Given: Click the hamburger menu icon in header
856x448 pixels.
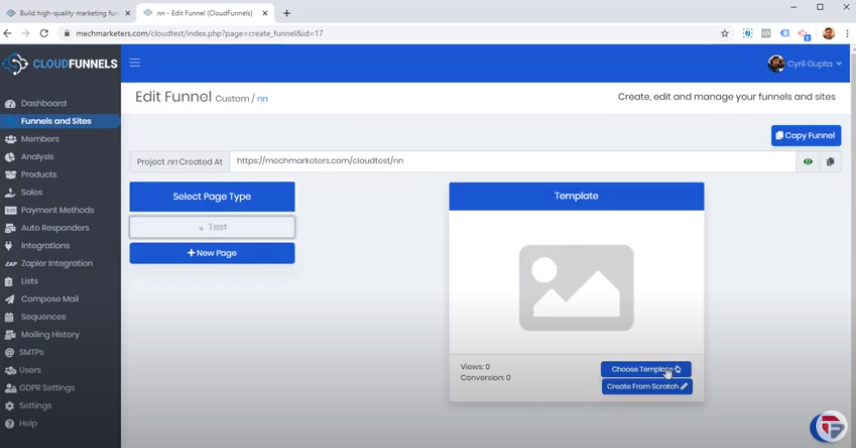Looking at the screenshot, I should click(135, 63).
